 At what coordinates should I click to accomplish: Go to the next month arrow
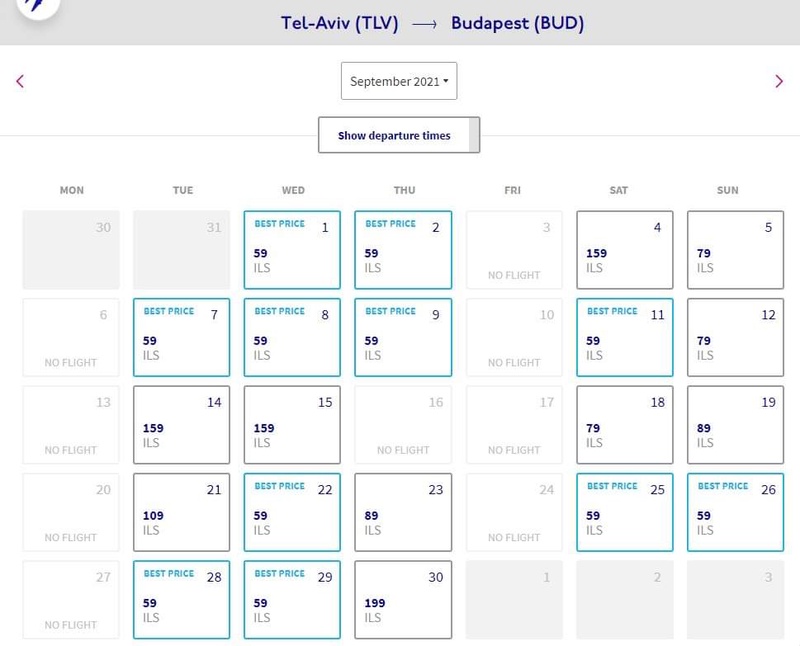(779, 82)
